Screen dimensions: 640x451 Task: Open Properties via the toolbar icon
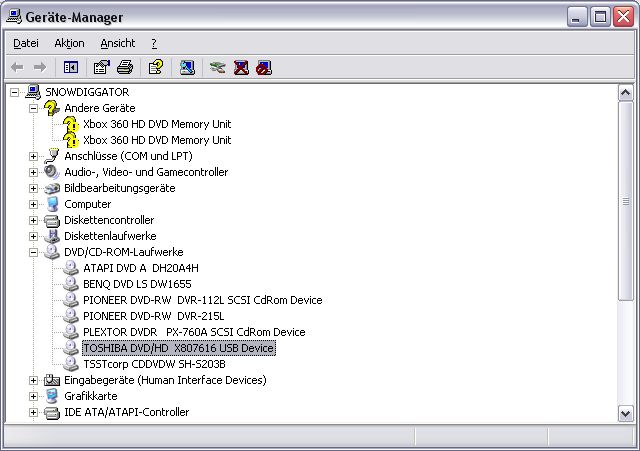point(101,67)
